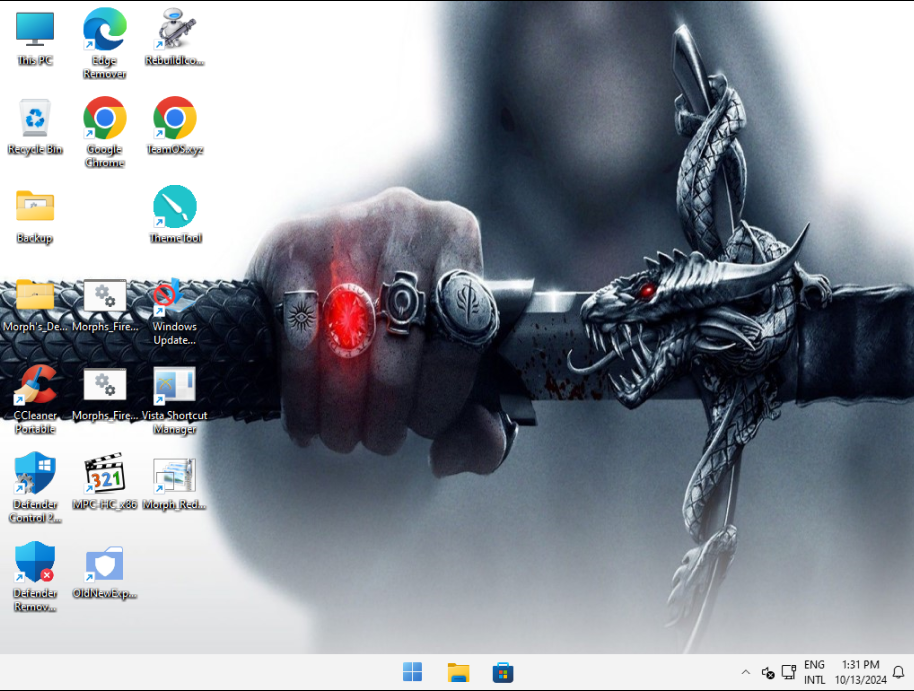This screenshot has width=914, height=691.
Task: Select the Morph_Red... shortcut
Action: [x=175, y=484]
